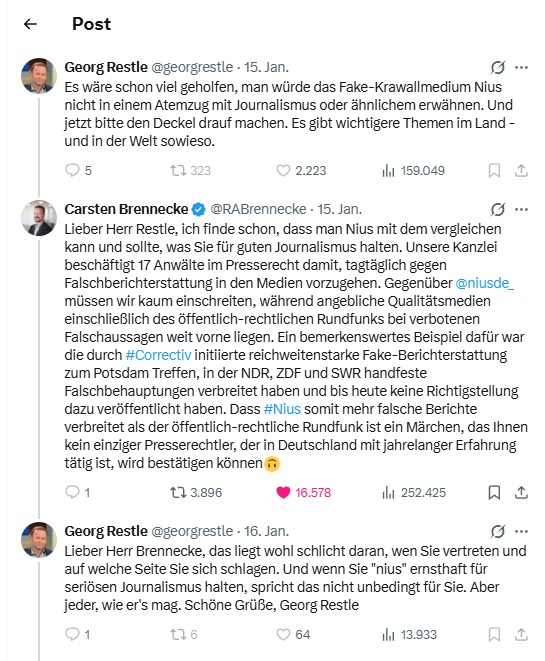The image size is (545, 661).
Task: Repost Carsten Brennecke's tweet with 3.896 reposts
Action: tap(196, 492)
